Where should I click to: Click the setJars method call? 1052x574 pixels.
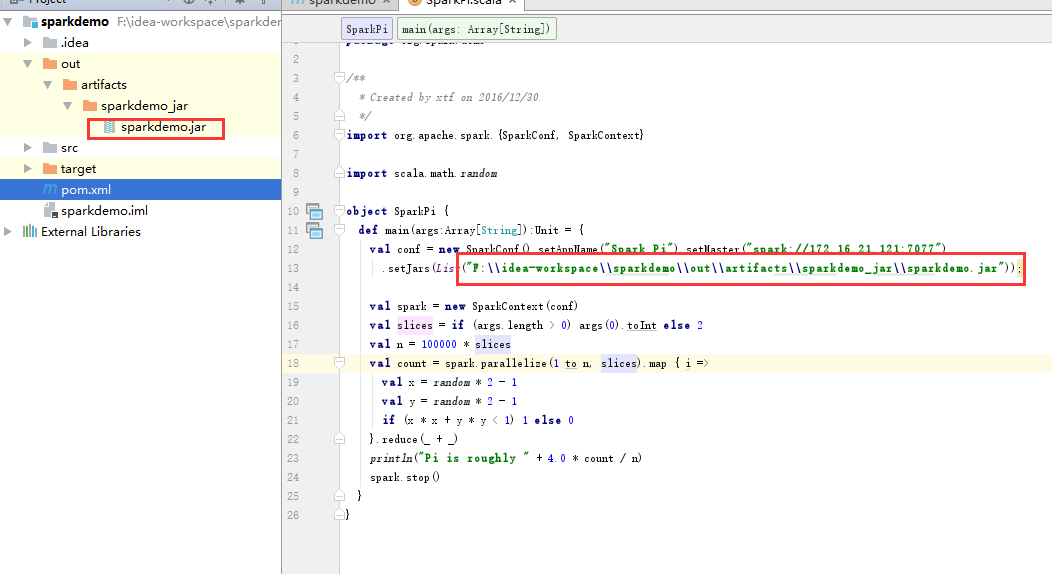(406, 268)
